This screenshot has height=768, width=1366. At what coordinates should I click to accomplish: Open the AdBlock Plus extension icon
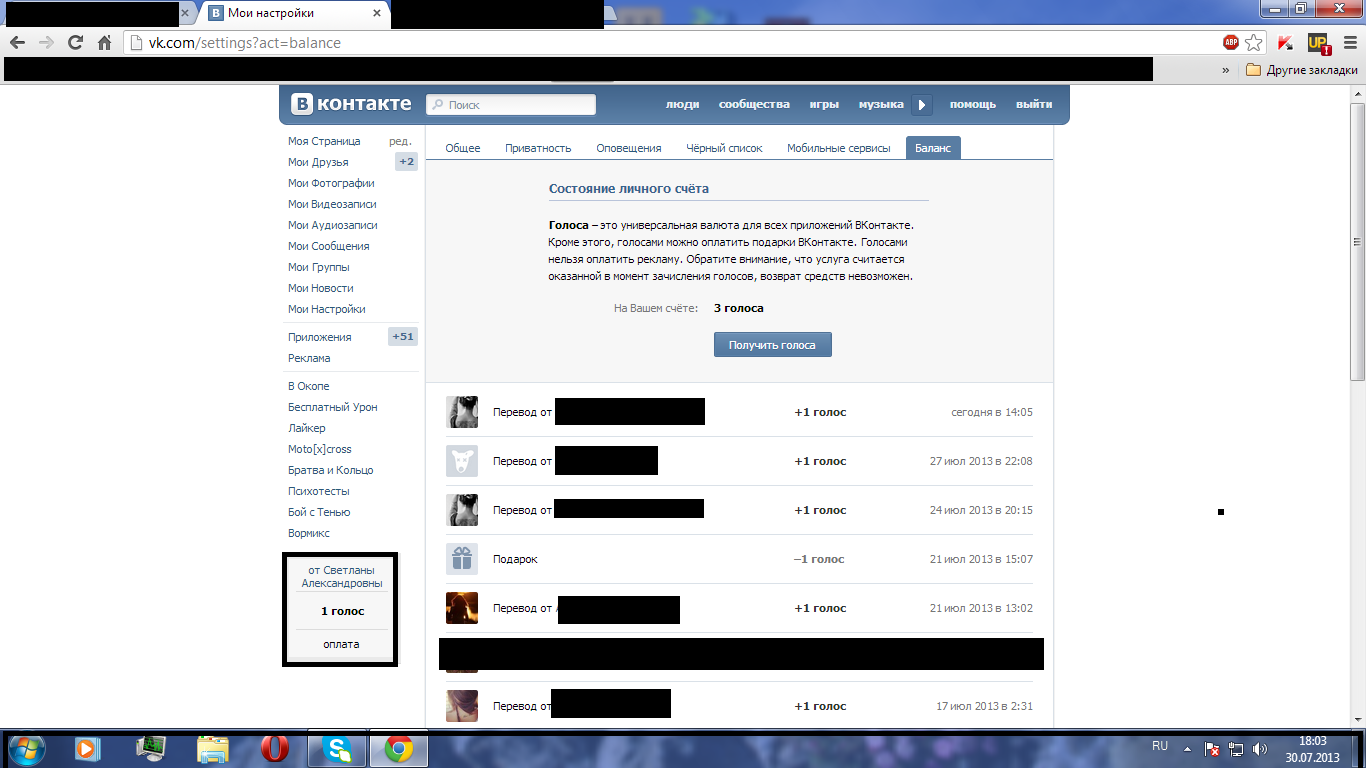tap(1231, 43)
